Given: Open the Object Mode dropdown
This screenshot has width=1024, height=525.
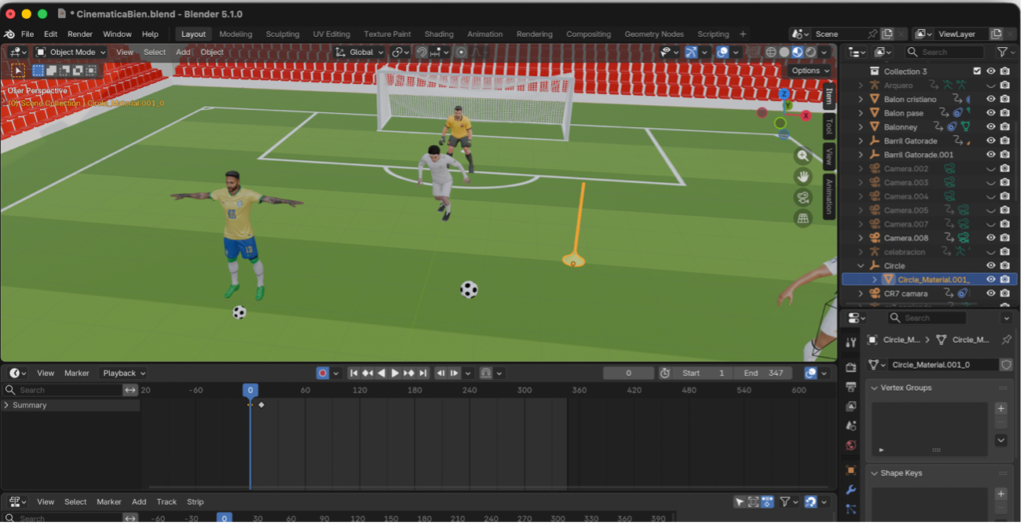Looking at the screenshot, I should coord(71,52).
